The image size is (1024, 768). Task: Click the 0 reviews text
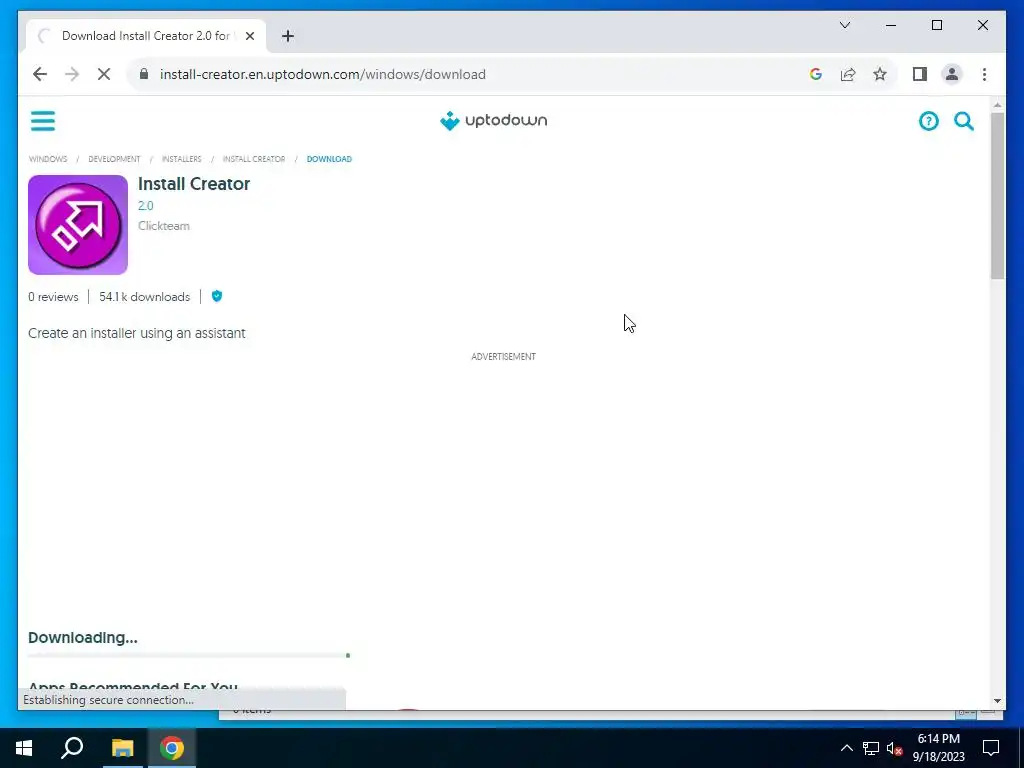click(54, 296)
